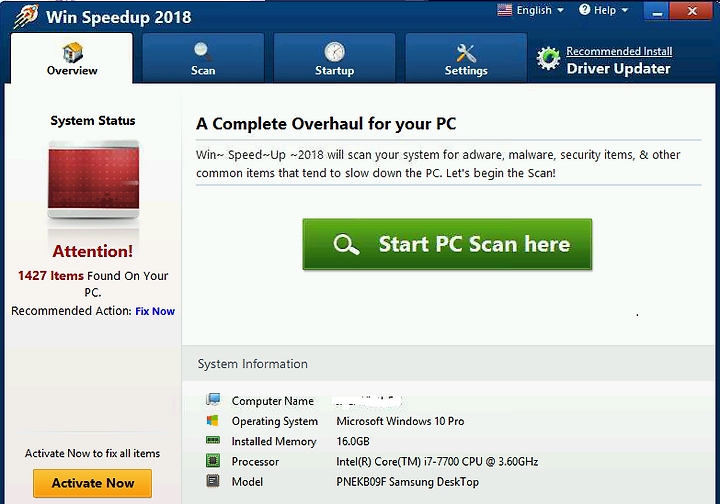The image size is (720, 504).
Task: Close the Win Speedup 2018 window
Action: 692,11
